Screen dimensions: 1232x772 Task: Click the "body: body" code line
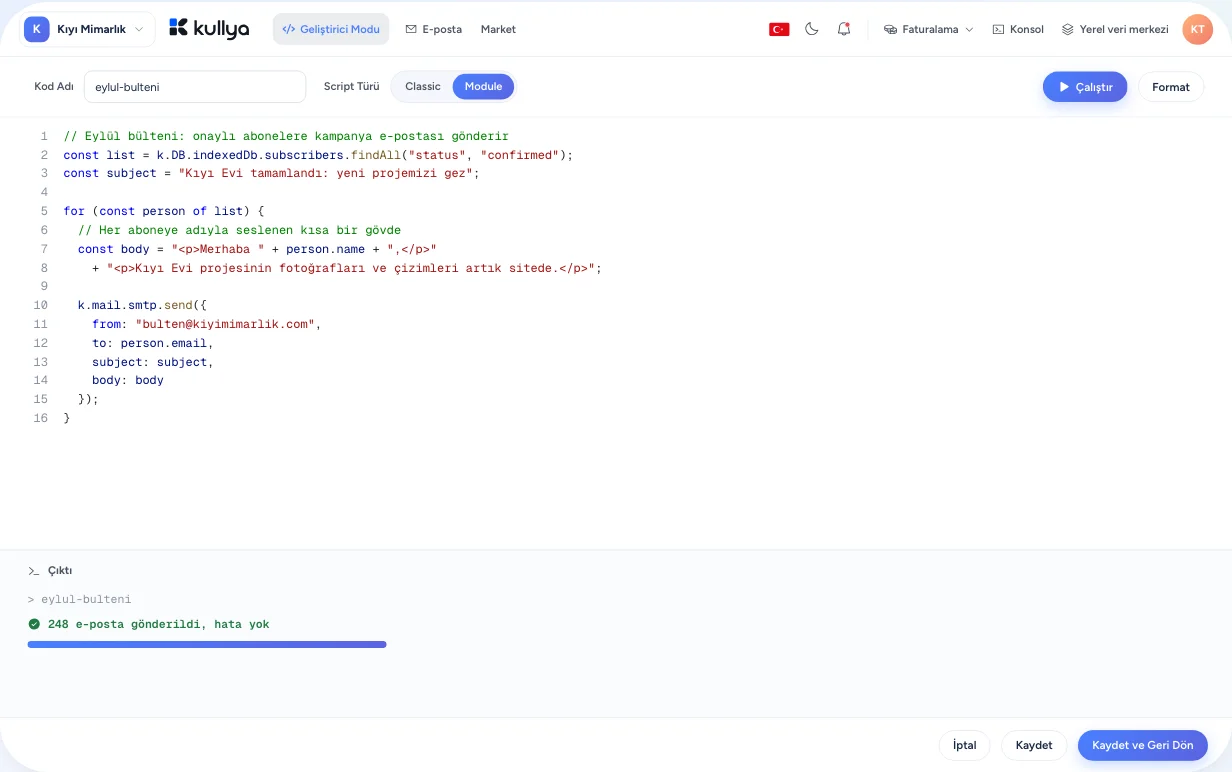coord(128,380)
